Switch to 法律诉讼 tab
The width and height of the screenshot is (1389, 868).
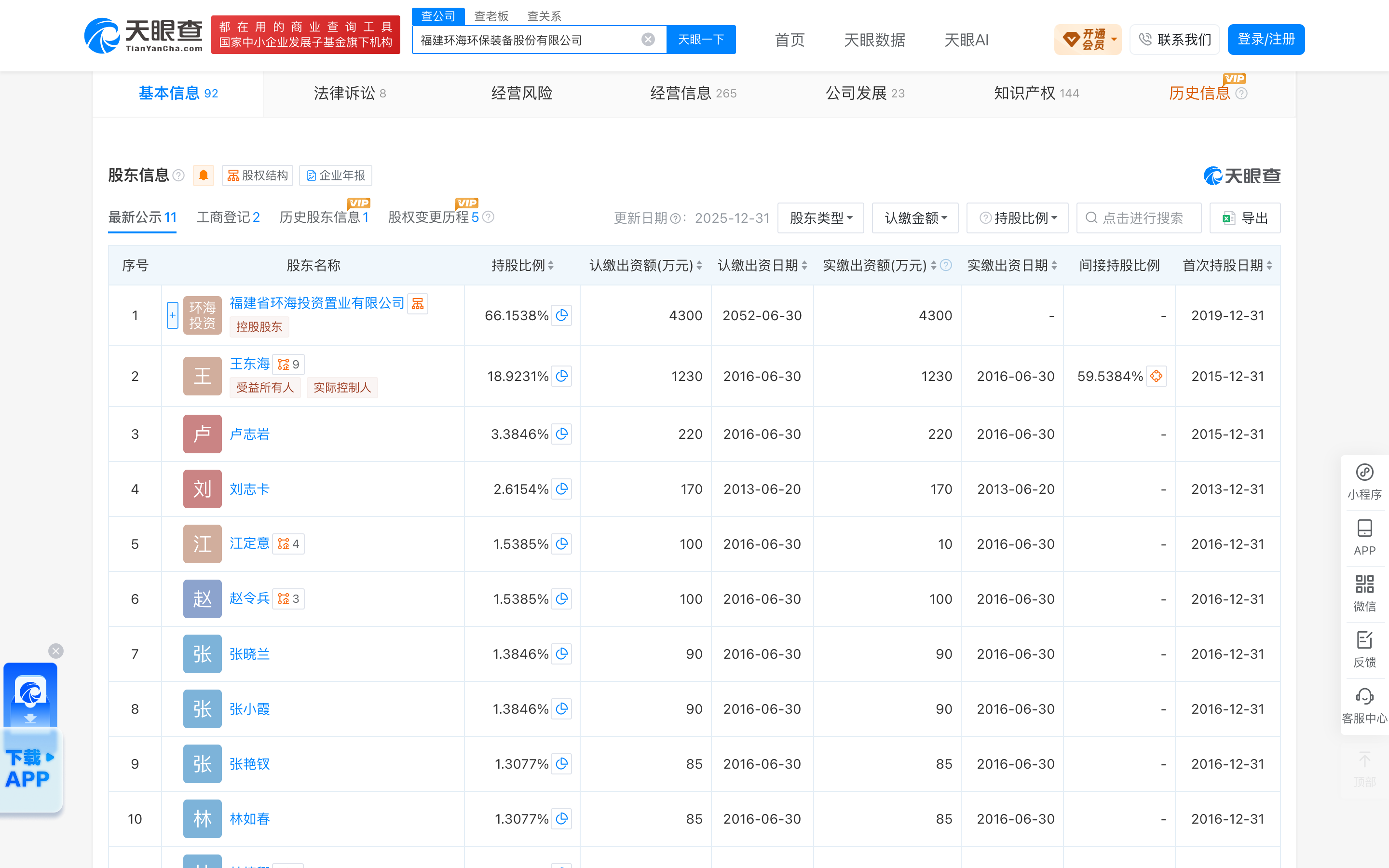click(350, 94)
